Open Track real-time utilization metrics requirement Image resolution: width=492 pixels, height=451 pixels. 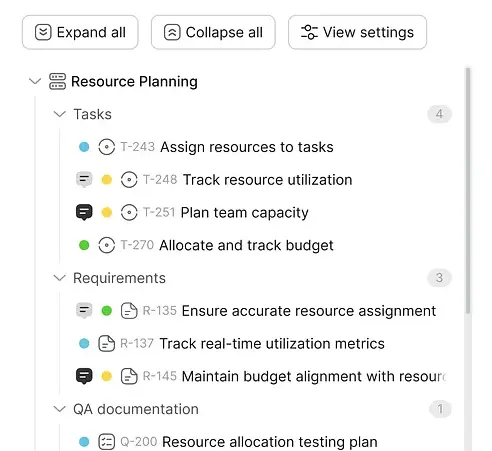(x=272, y=344)
